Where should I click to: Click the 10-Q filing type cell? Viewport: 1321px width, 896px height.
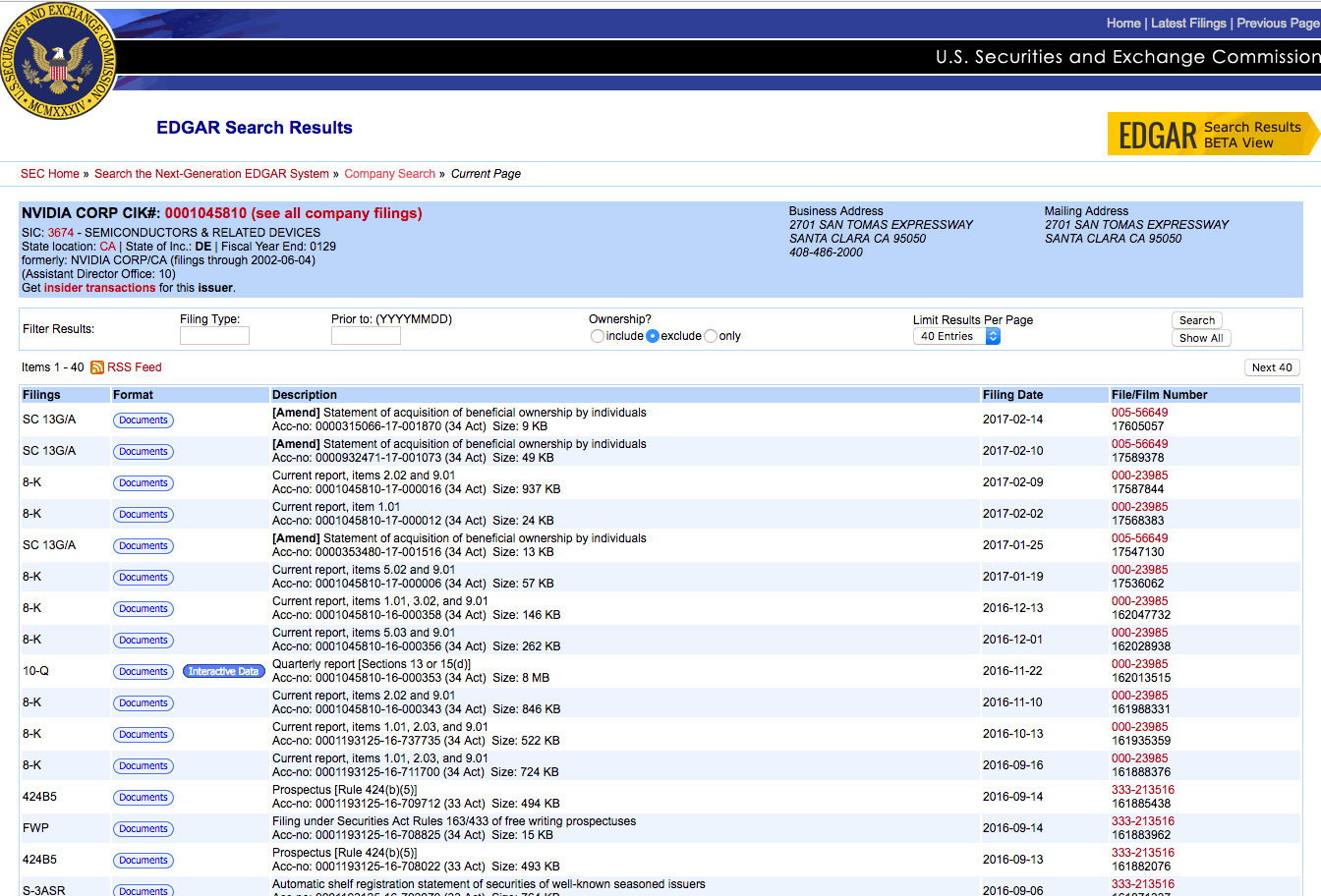35,671
